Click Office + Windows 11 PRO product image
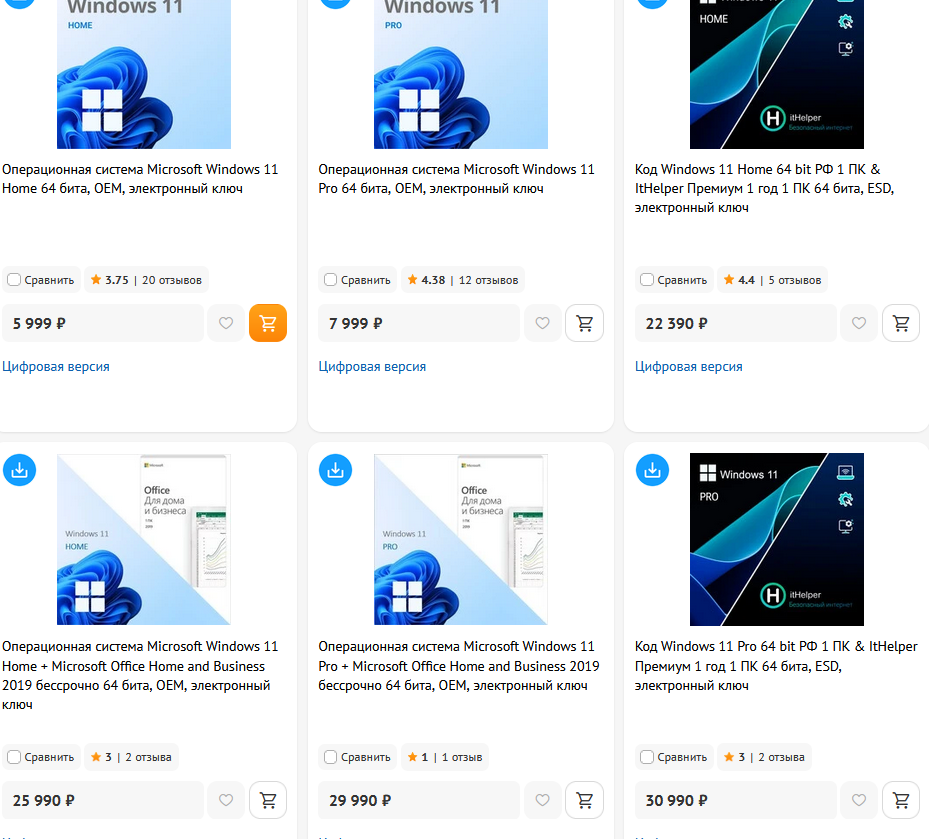Image resolution: width=929 pixels, height=839 pixels. pos(461,539)
